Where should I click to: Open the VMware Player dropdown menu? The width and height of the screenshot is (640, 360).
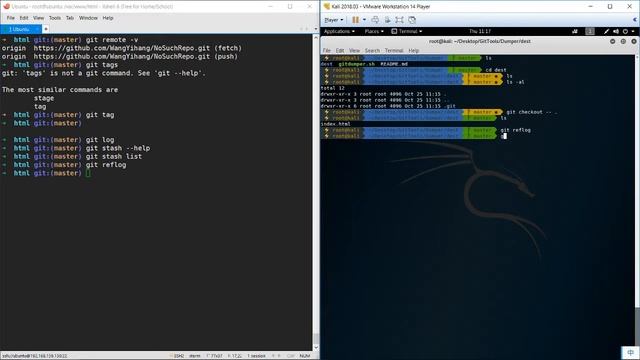point(333,20)
